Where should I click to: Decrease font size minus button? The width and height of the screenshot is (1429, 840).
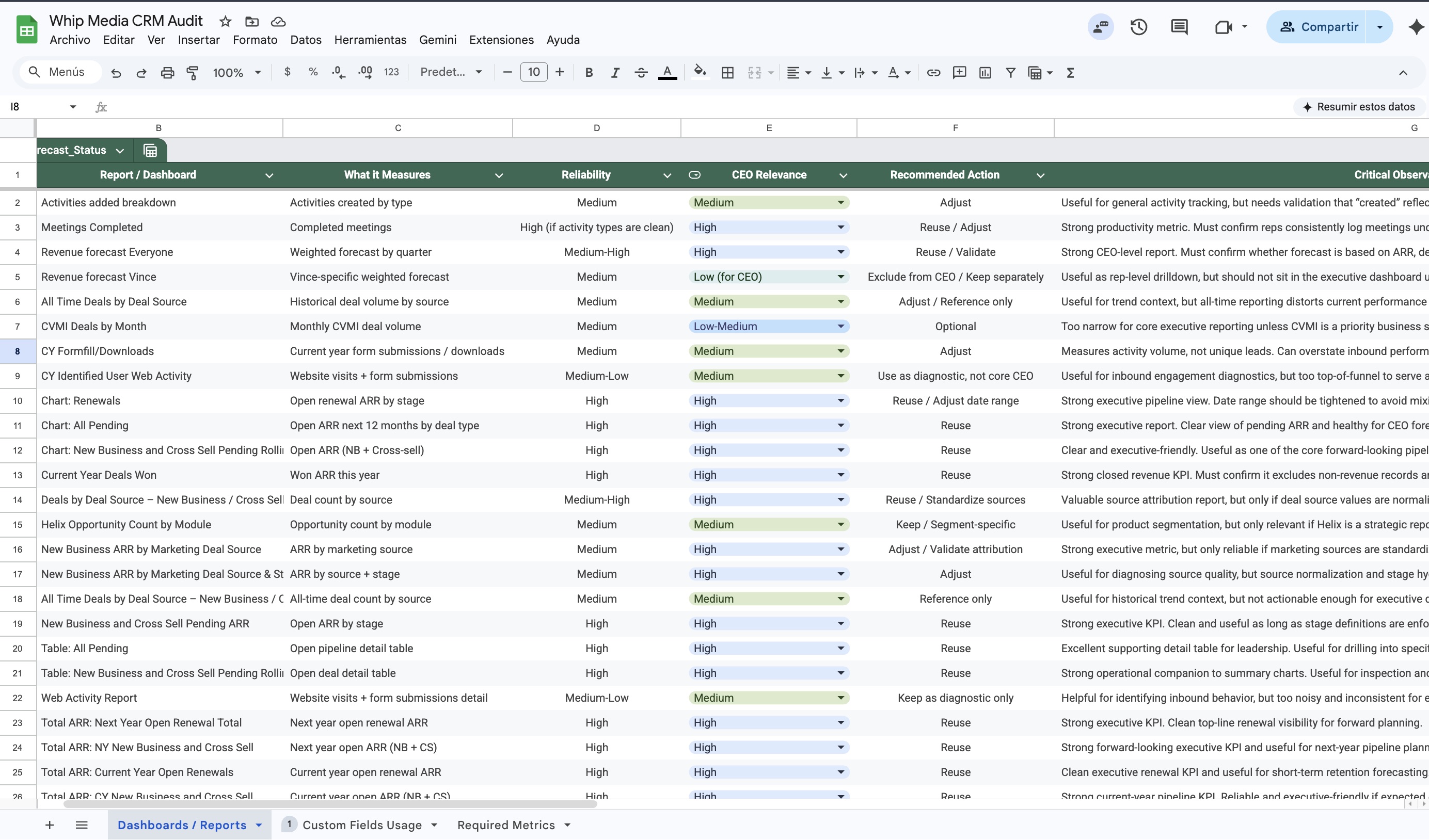coord(507,72)
